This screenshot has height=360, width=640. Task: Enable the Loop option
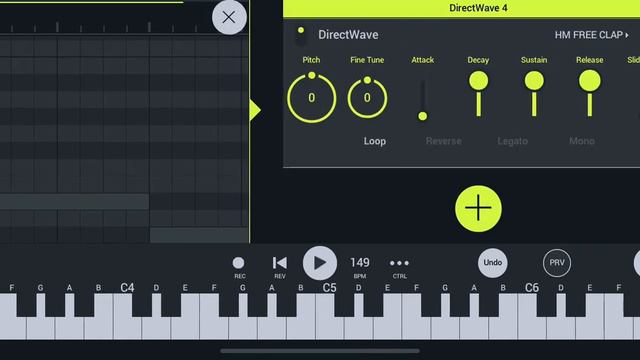(375, 141)
